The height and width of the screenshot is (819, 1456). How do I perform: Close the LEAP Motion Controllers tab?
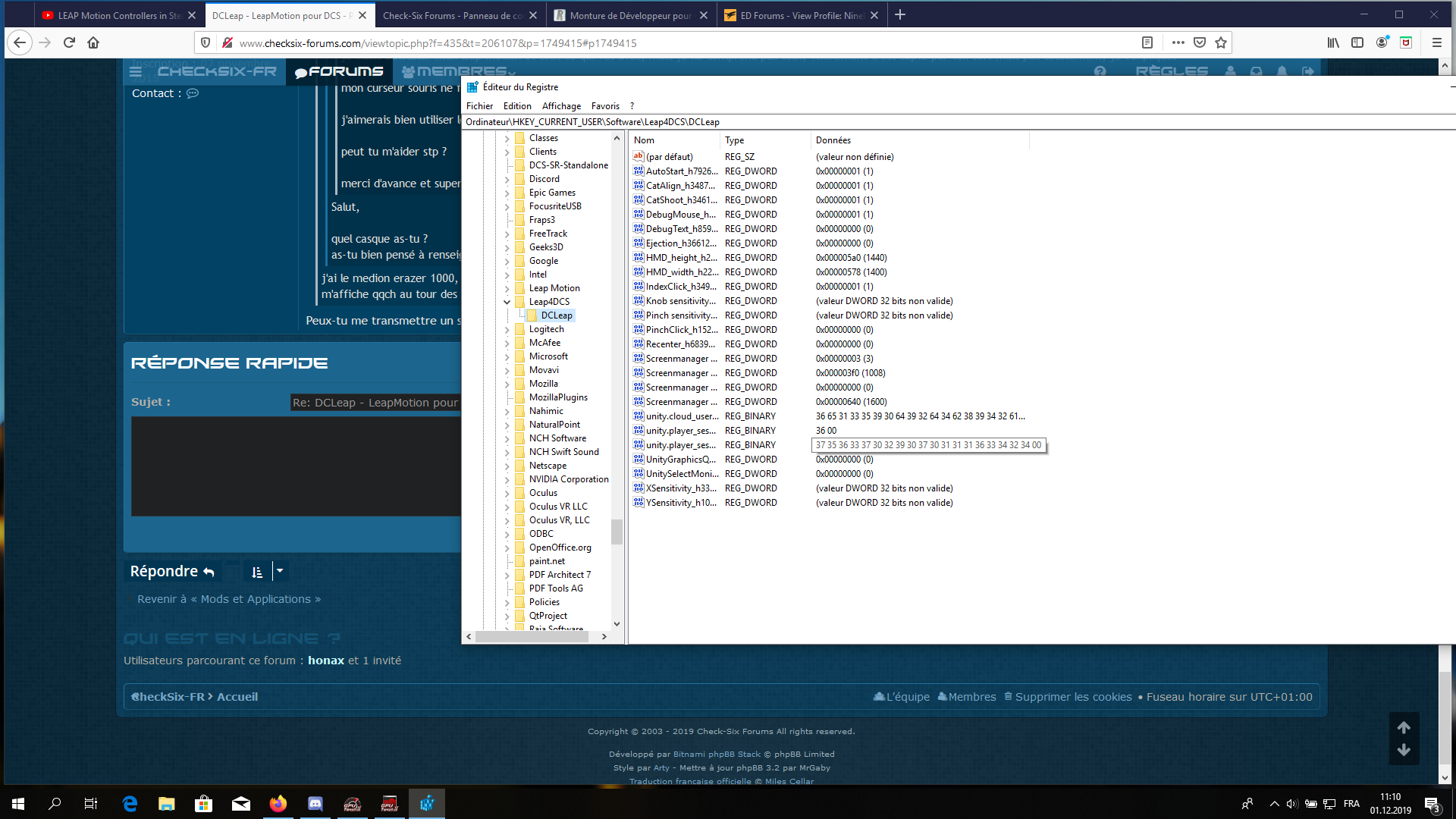click(x=191, y=15)
